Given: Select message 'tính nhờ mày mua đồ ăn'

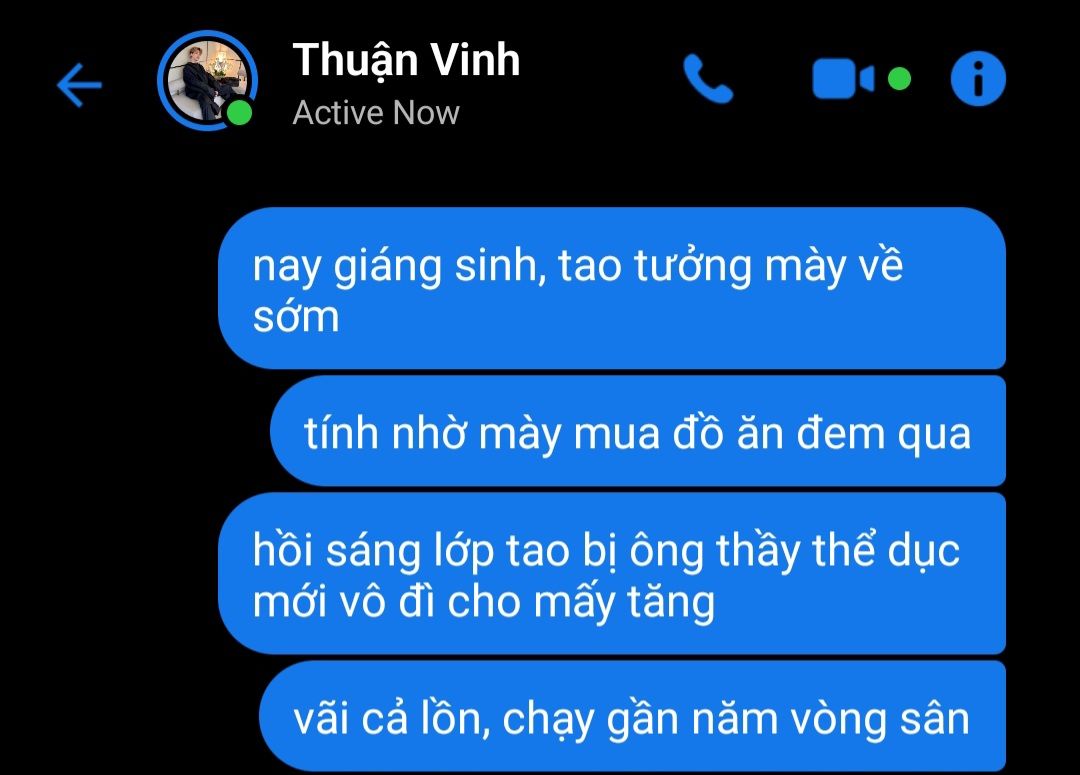Looking at the screenshot, I should tap(638, 431).
